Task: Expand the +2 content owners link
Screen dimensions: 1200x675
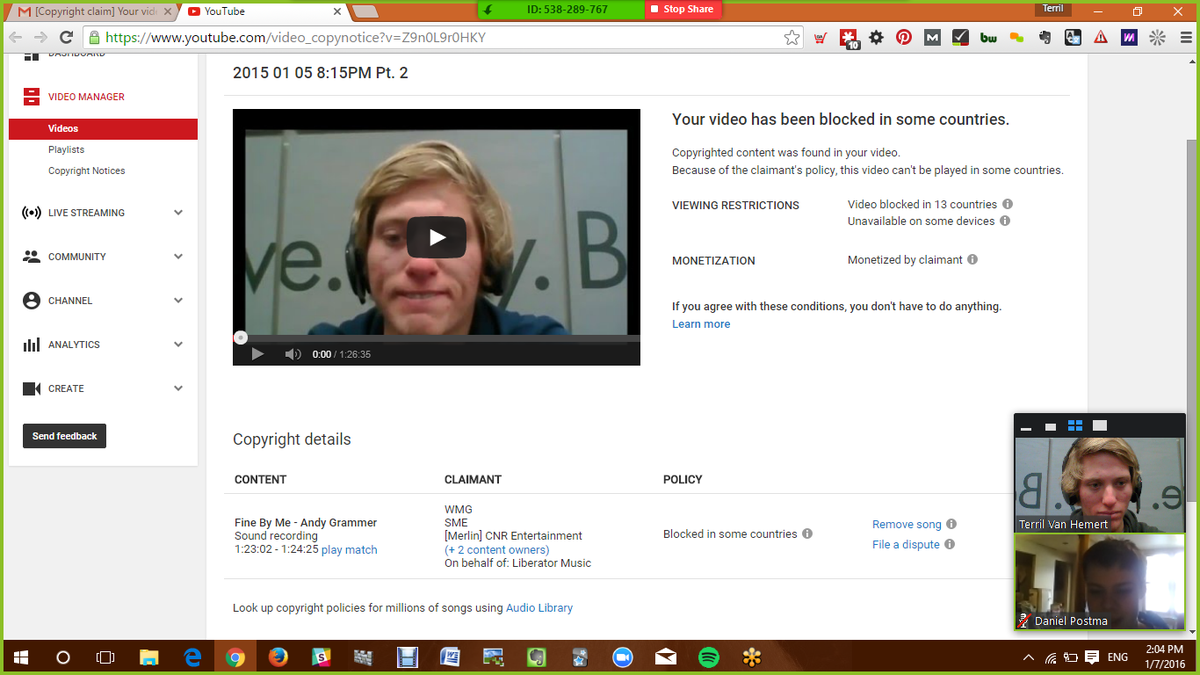Action: 497,550
